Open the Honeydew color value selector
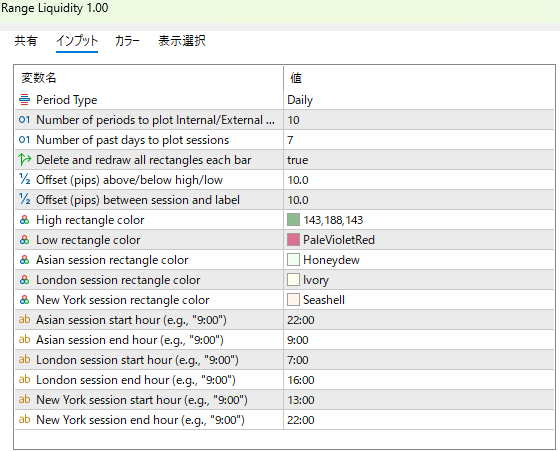Image resolution: width=560 pixels, height=451 pixels. [x=419, y=260]
